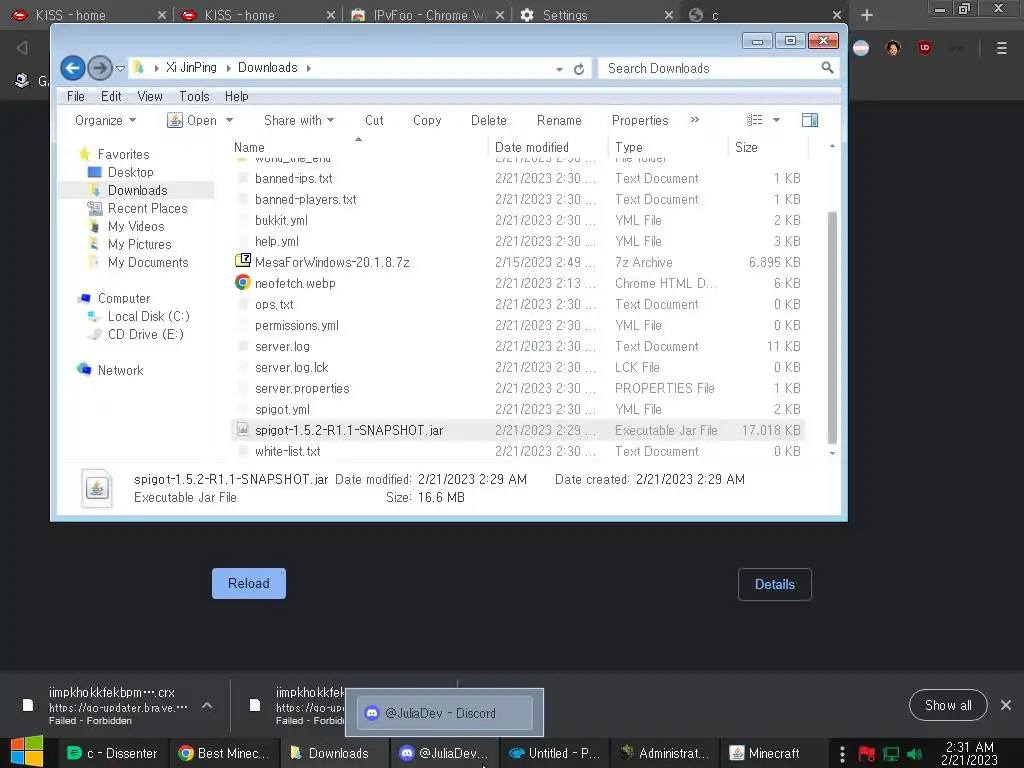This screenshot has width=1024, height=768.
Task: Select Local Disk (C:) in sidebar
Action: (x=148, y=316)
